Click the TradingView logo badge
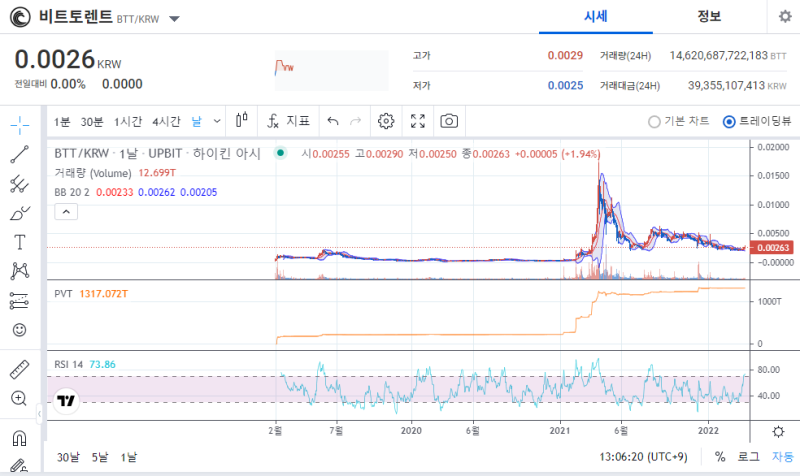 point(66,401)
